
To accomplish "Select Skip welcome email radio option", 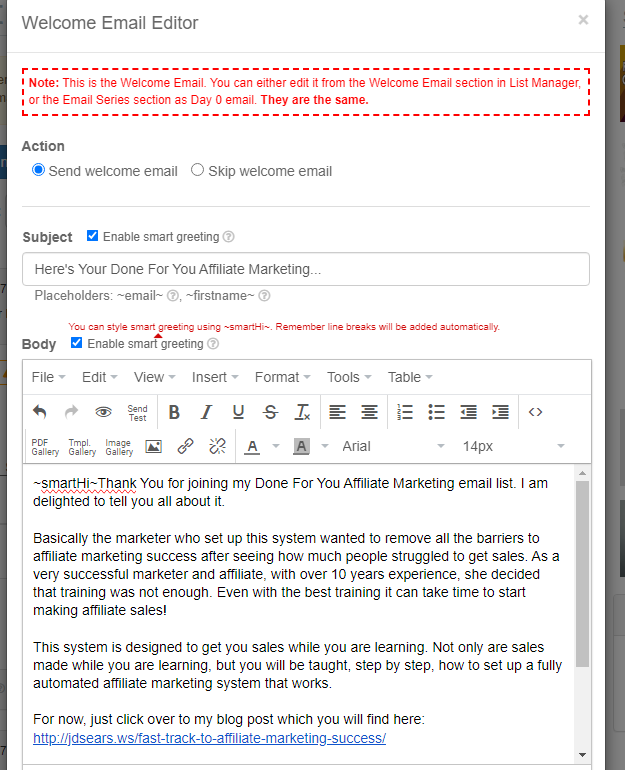I will (x=198, y=171).
